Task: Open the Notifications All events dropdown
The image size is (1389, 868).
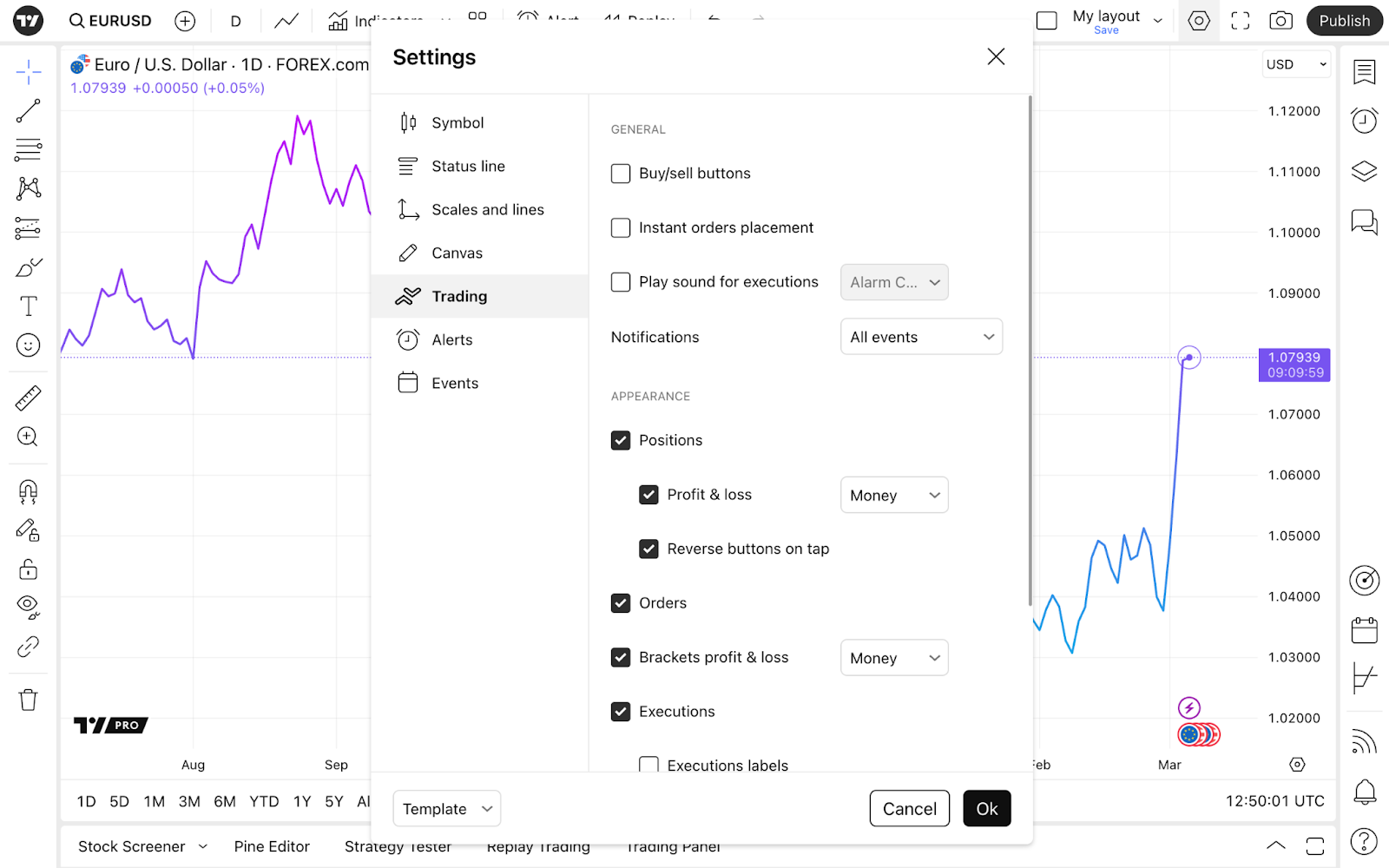Action: (x=921, y=337)
